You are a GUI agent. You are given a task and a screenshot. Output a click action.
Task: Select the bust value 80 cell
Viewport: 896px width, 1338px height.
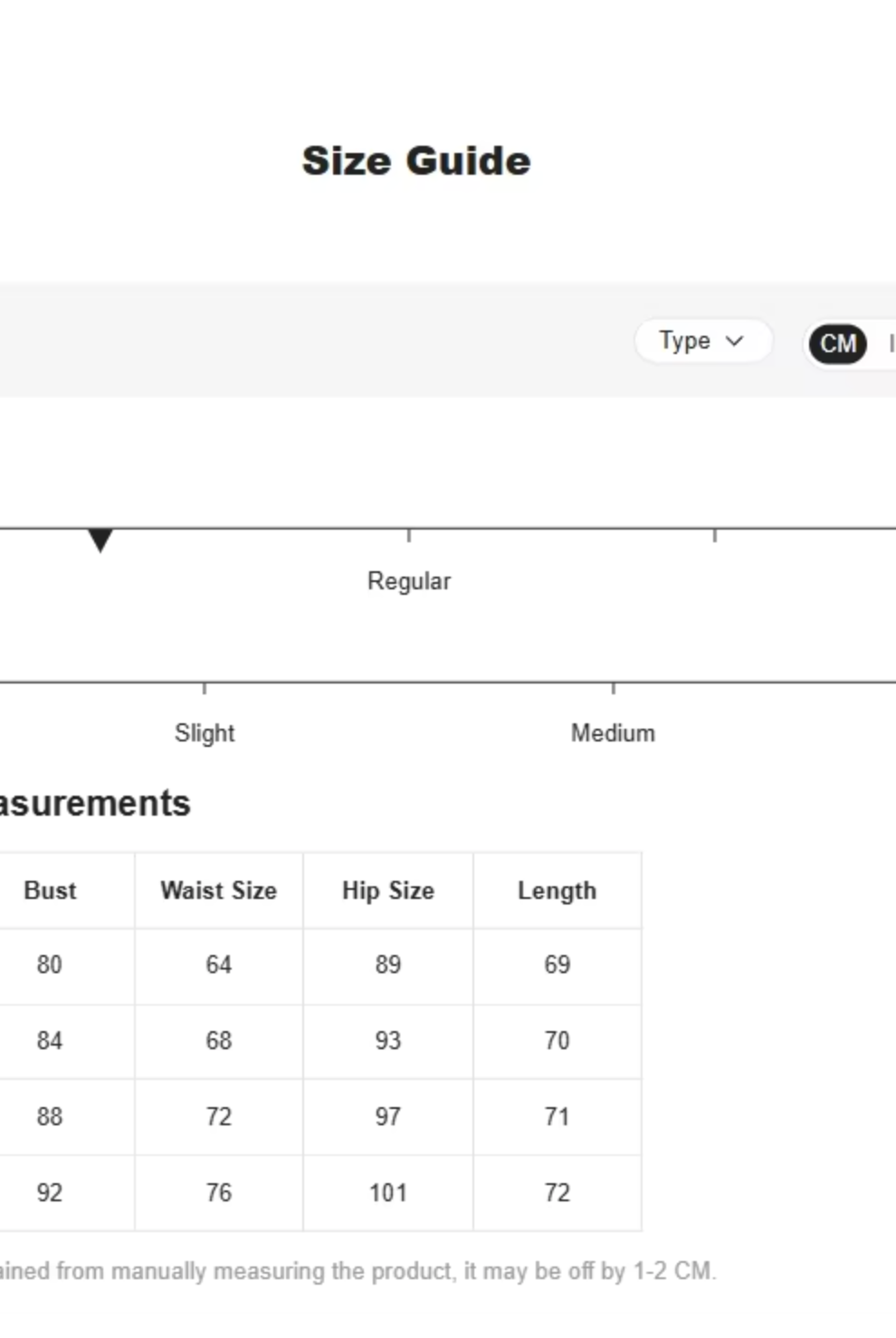[x=50, y=965]
